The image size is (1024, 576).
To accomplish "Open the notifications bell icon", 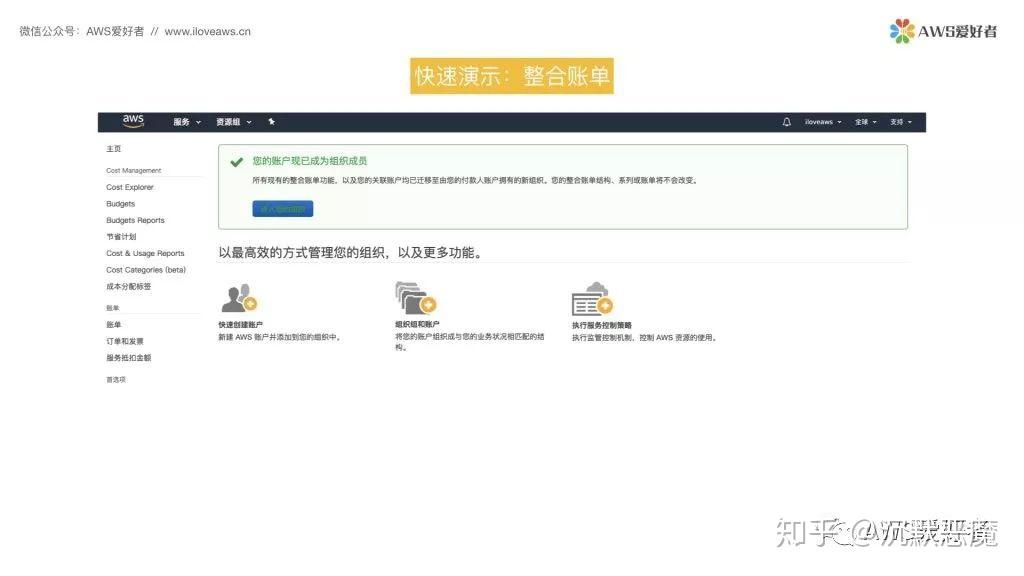I will point(786,121).
